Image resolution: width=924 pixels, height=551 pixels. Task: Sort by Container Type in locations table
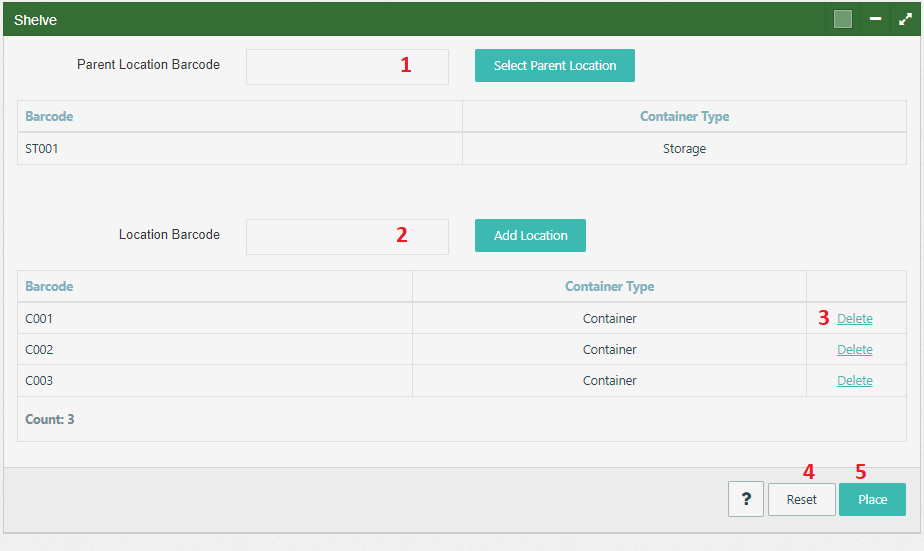coord(609,286)
